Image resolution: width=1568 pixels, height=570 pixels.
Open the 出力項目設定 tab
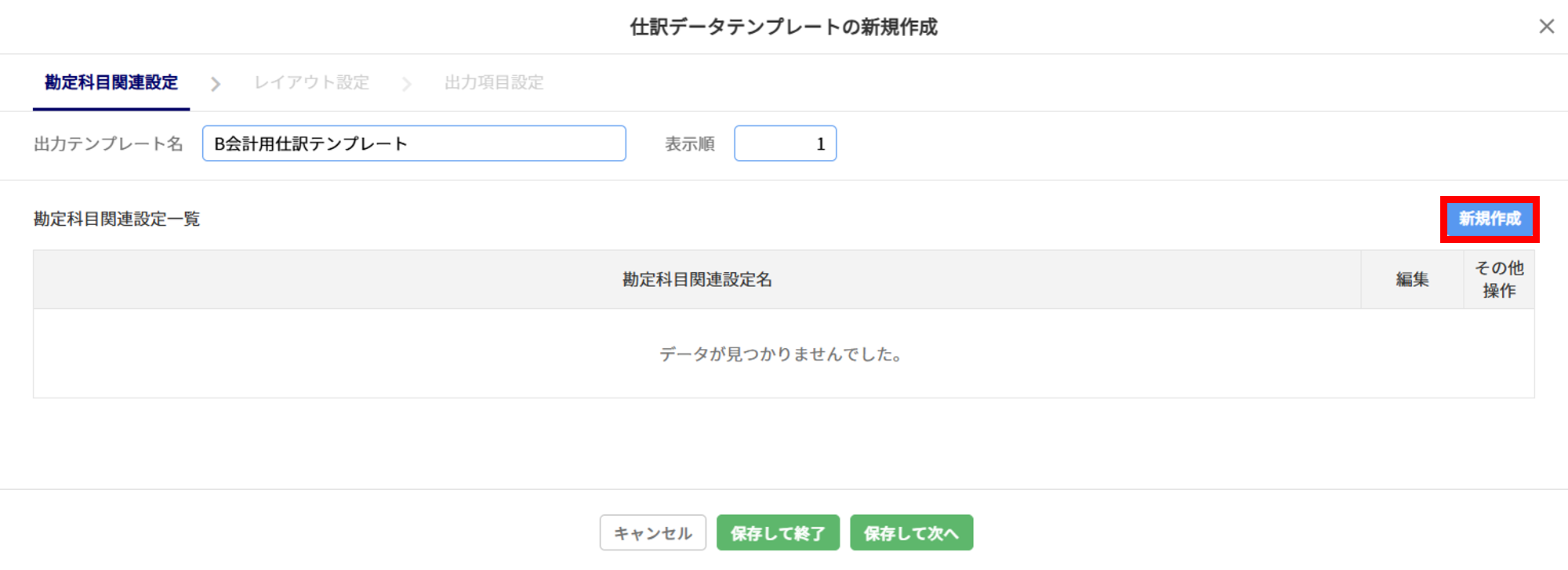(x=494, y=82)
